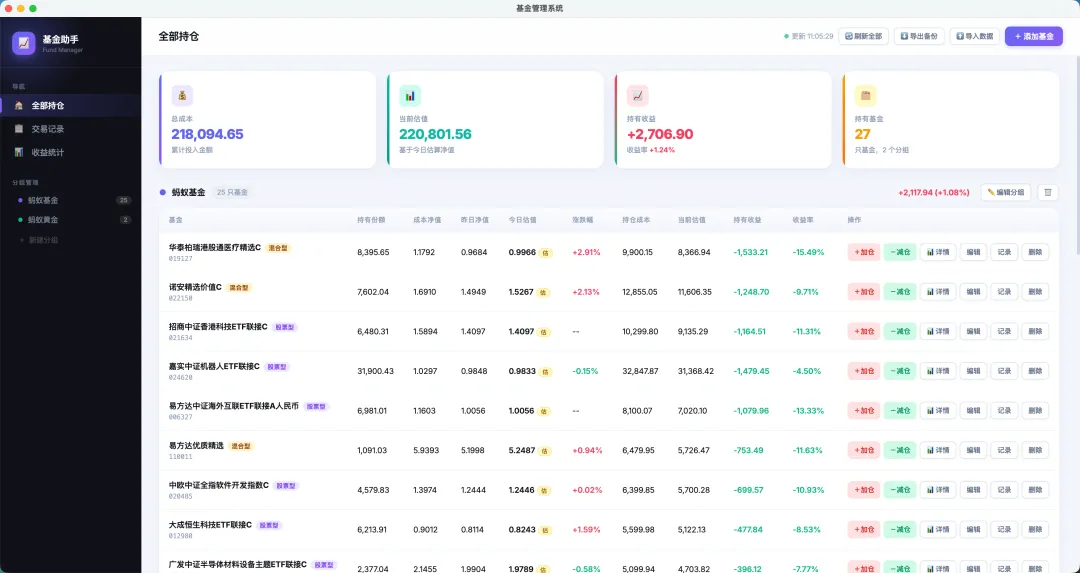Open 详情 for 易方达优质精选
This screenshot has height=573, width=1080.
937,450
